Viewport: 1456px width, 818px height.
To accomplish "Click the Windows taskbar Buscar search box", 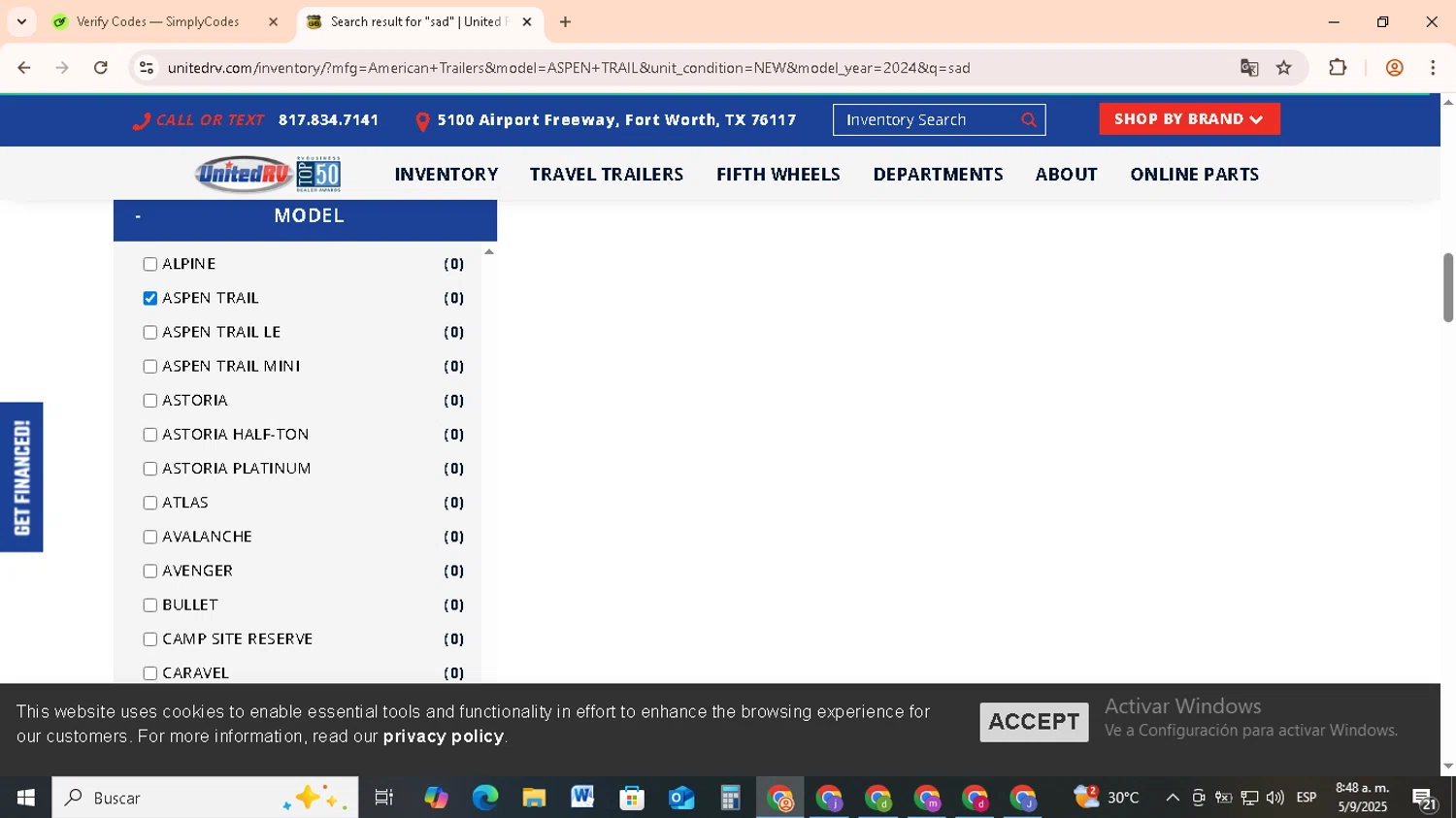I will point(205,798).
